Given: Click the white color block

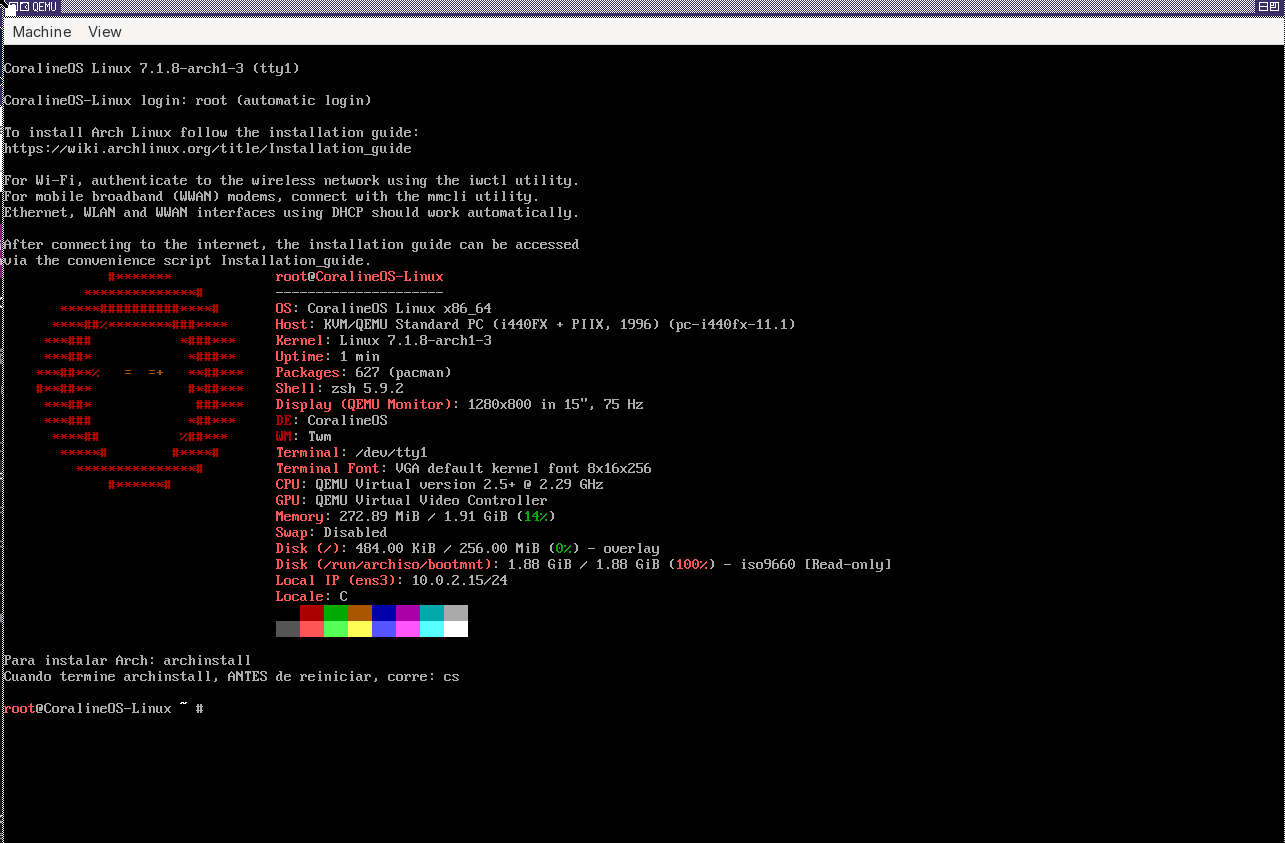Looking at the screenshot, I should [x=456, y=629].
